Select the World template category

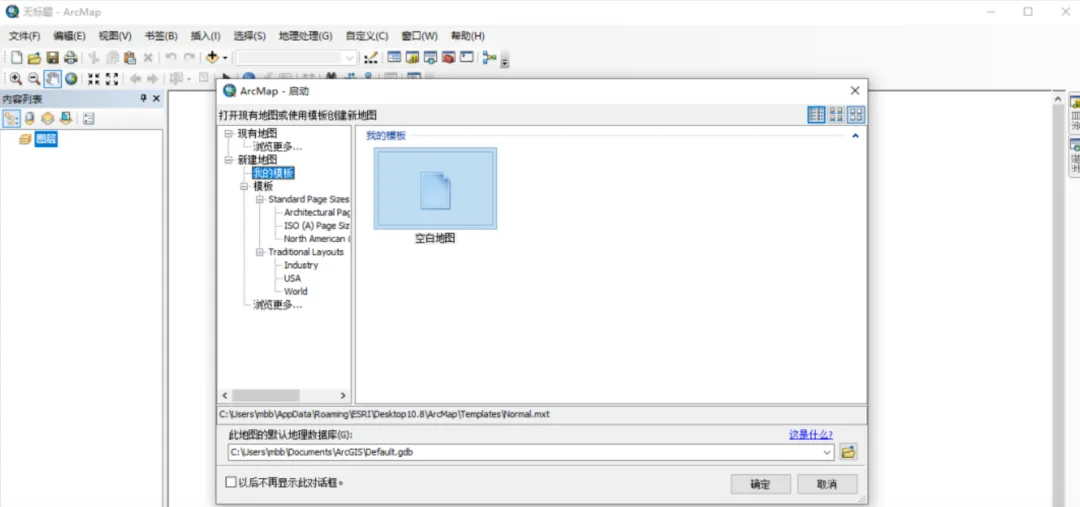pos(295,291)
